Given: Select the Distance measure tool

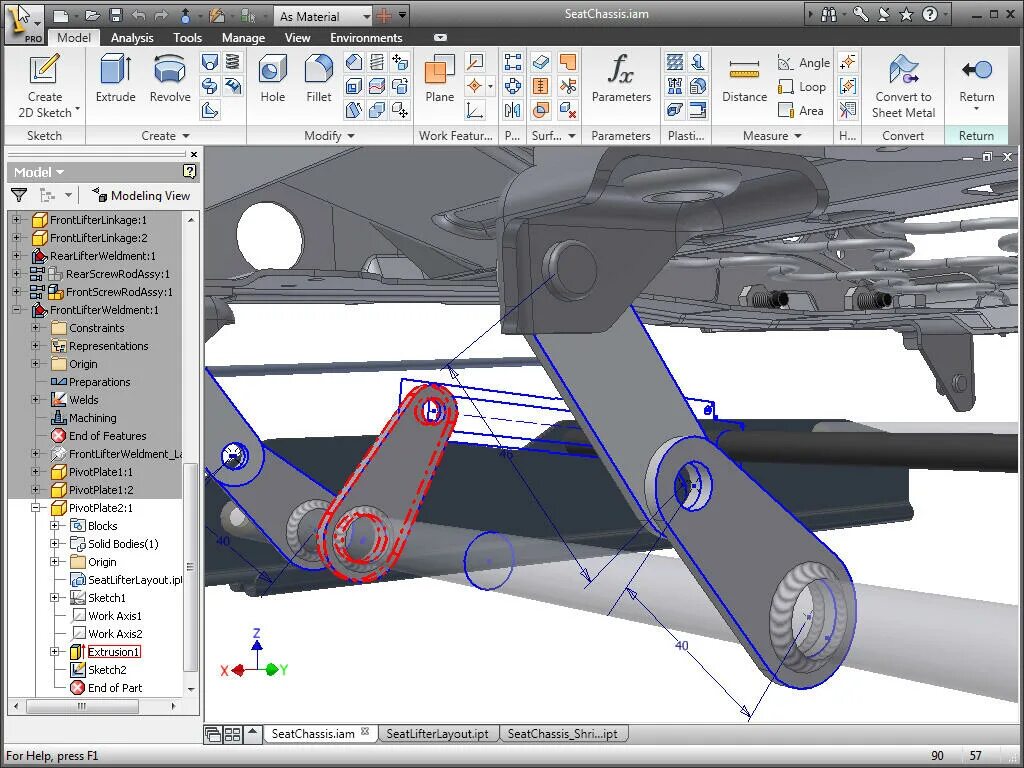Looking at the screenshot, I should (744, 78).
